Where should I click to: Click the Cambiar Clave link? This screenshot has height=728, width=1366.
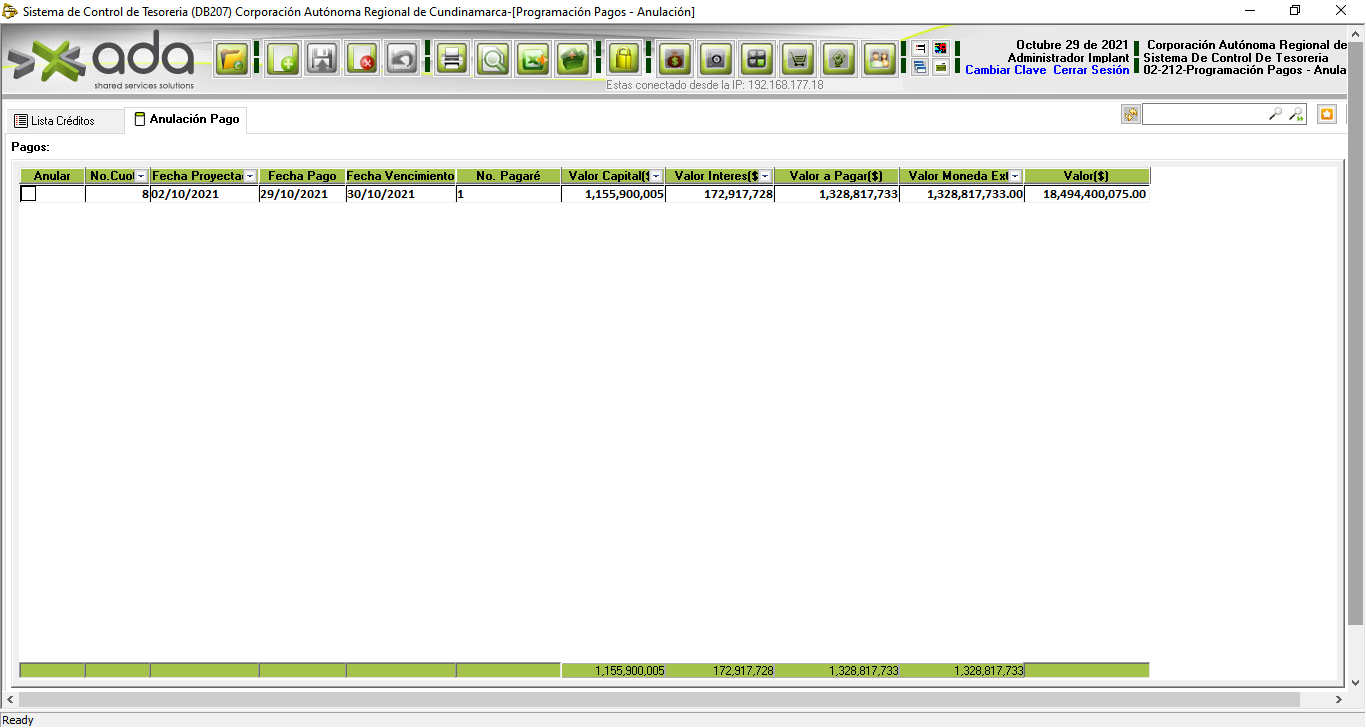pyautogui.click(x=1005, y=70)
